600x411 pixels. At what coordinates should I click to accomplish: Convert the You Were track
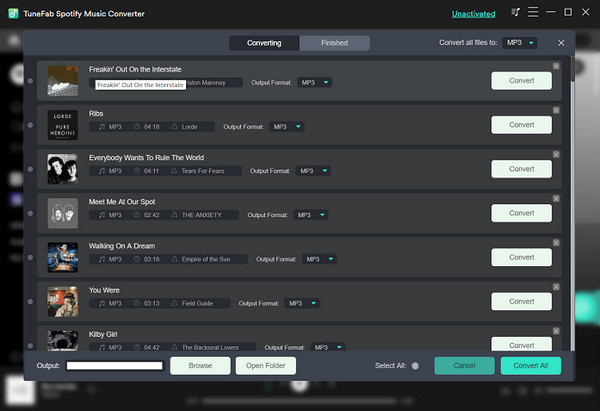(x=521, y=301)
